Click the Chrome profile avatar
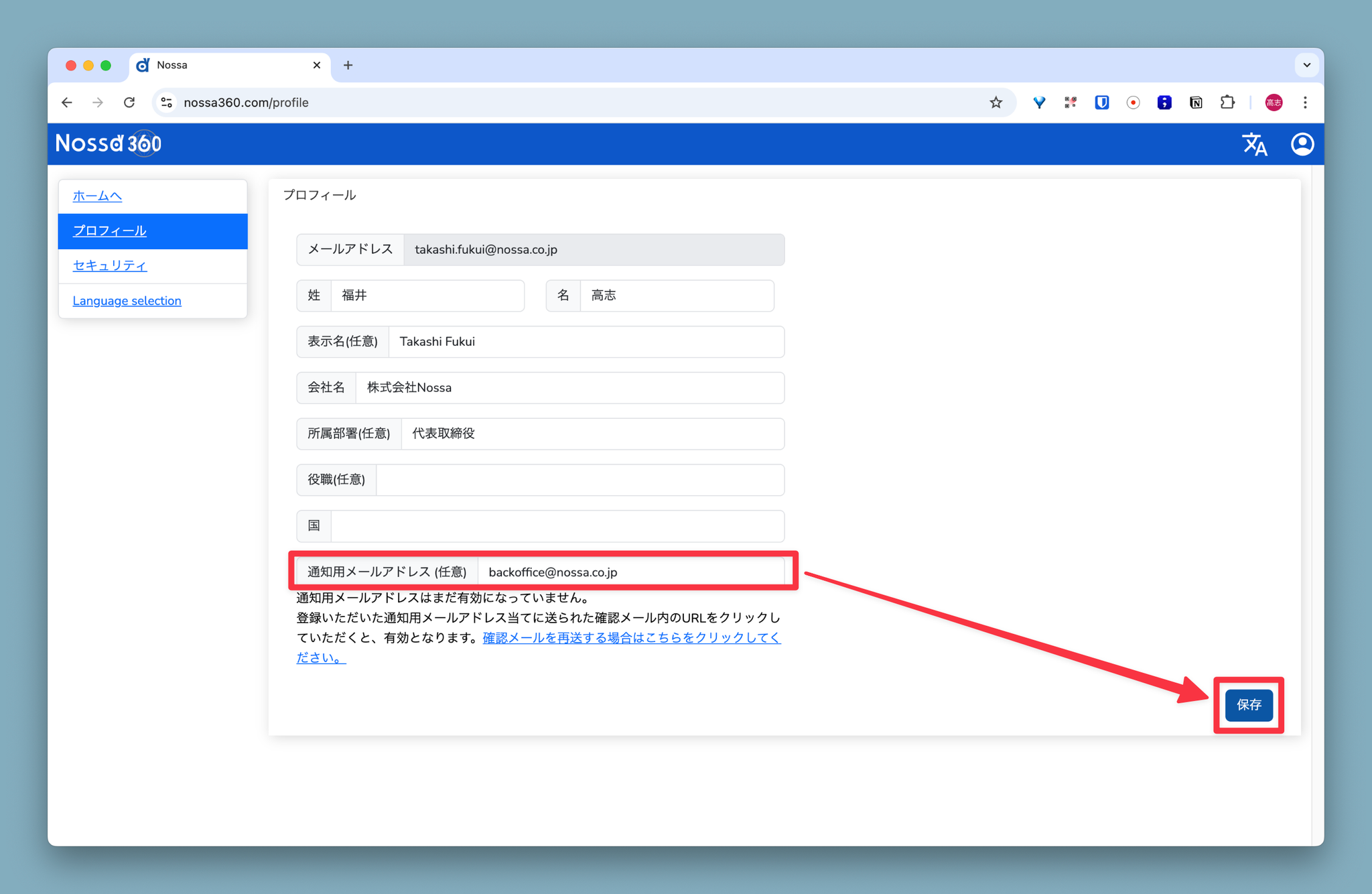 (1273, 103)
